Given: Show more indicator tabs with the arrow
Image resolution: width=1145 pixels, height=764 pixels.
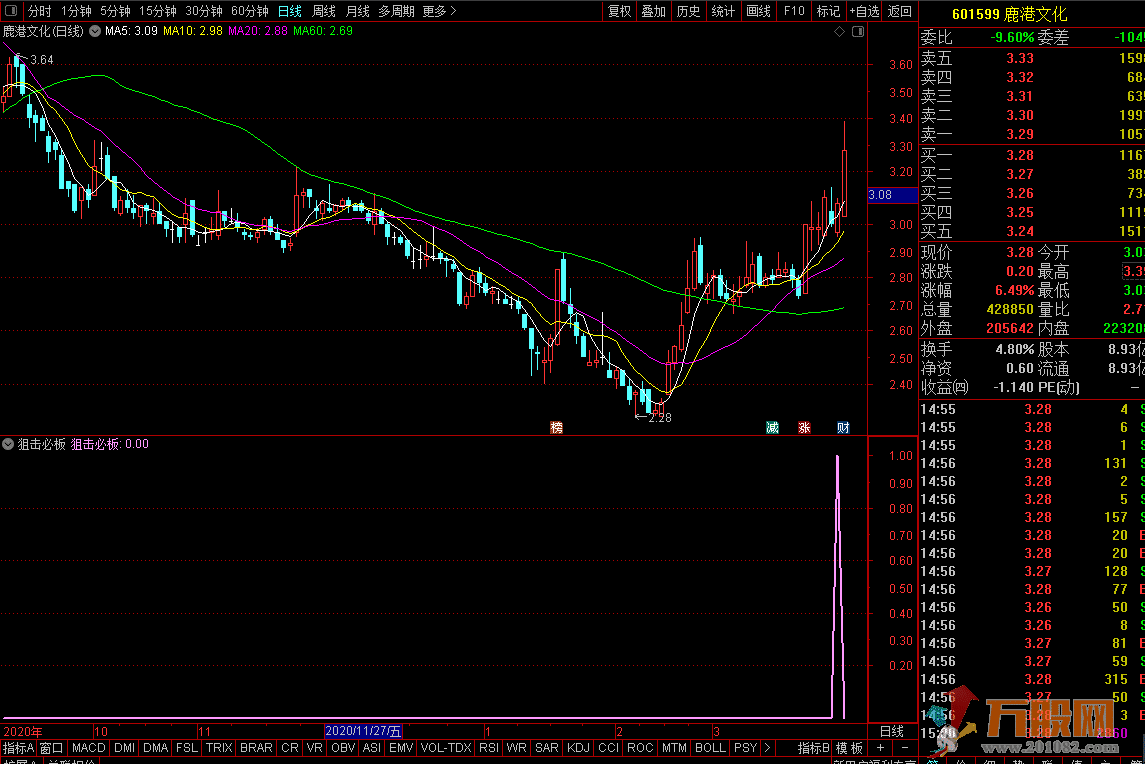Looking at the screenshot, I should (767, 748).
